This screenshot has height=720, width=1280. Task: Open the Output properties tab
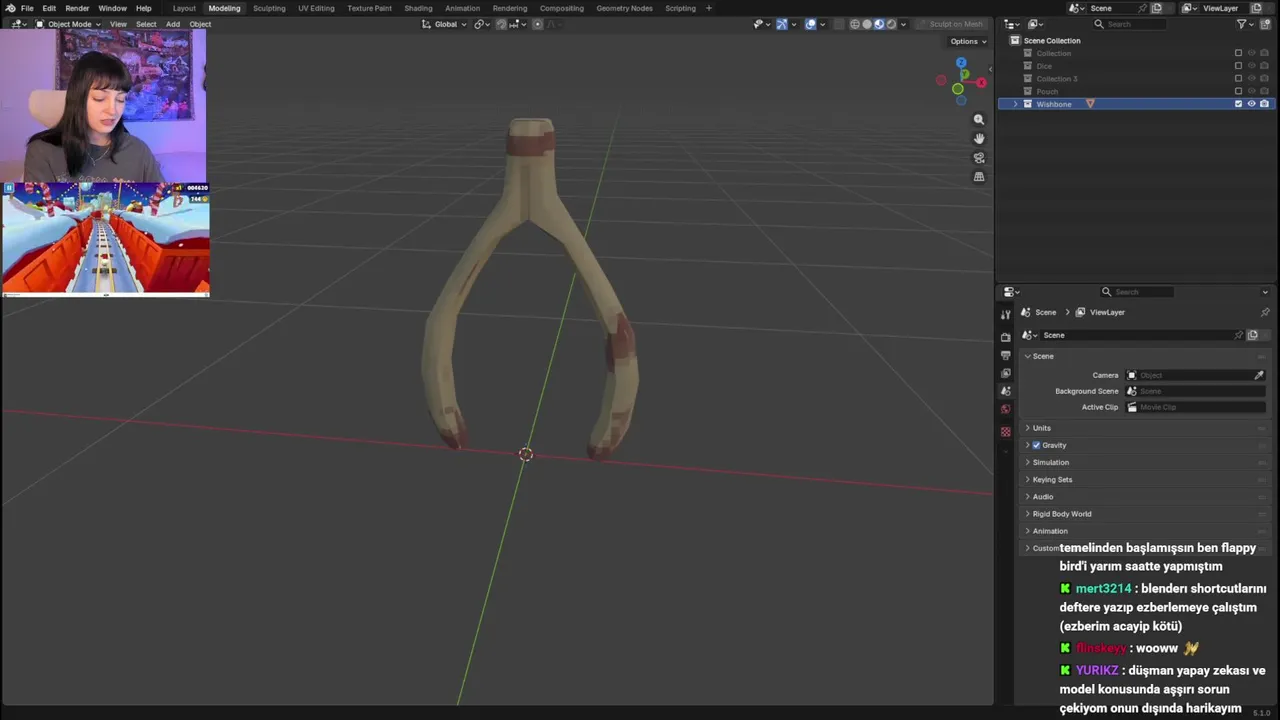click(1006, 355)
